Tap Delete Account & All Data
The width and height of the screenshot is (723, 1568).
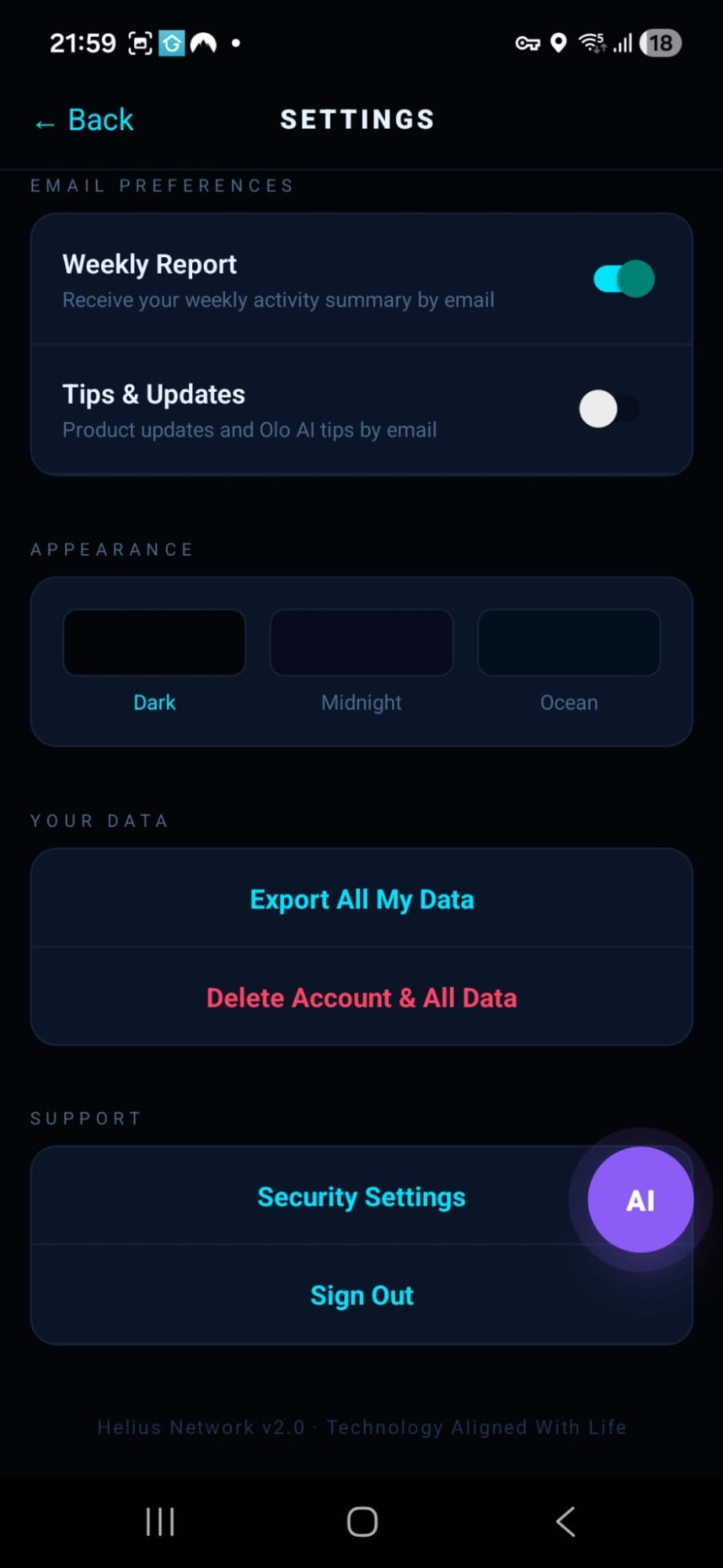361,997
